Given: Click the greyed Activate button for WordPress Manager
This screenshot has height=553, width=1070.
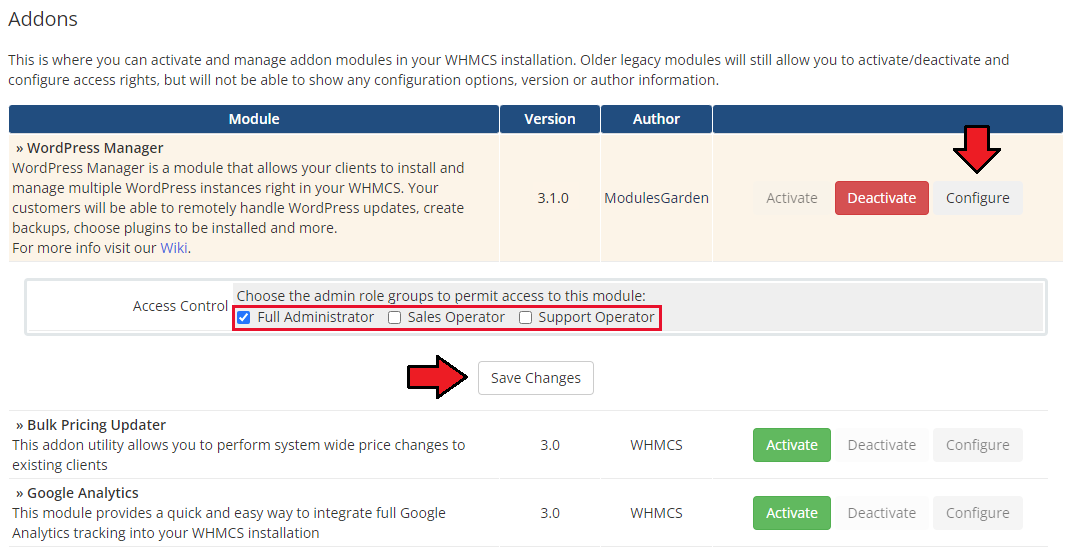Looking at the screenshot, I should click(792, 198).
